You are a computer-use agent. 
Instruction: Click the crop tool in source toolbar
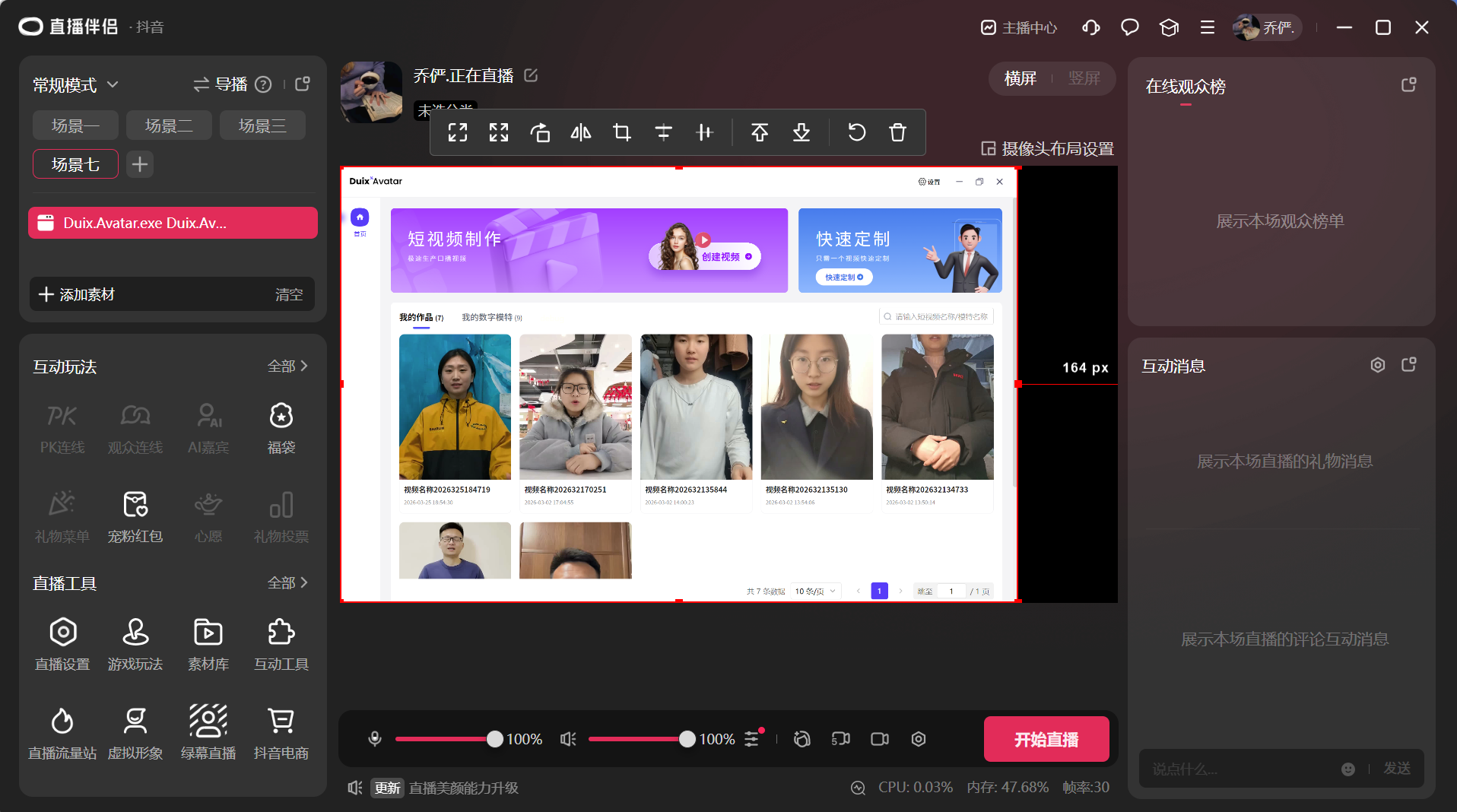click(622, 133)
